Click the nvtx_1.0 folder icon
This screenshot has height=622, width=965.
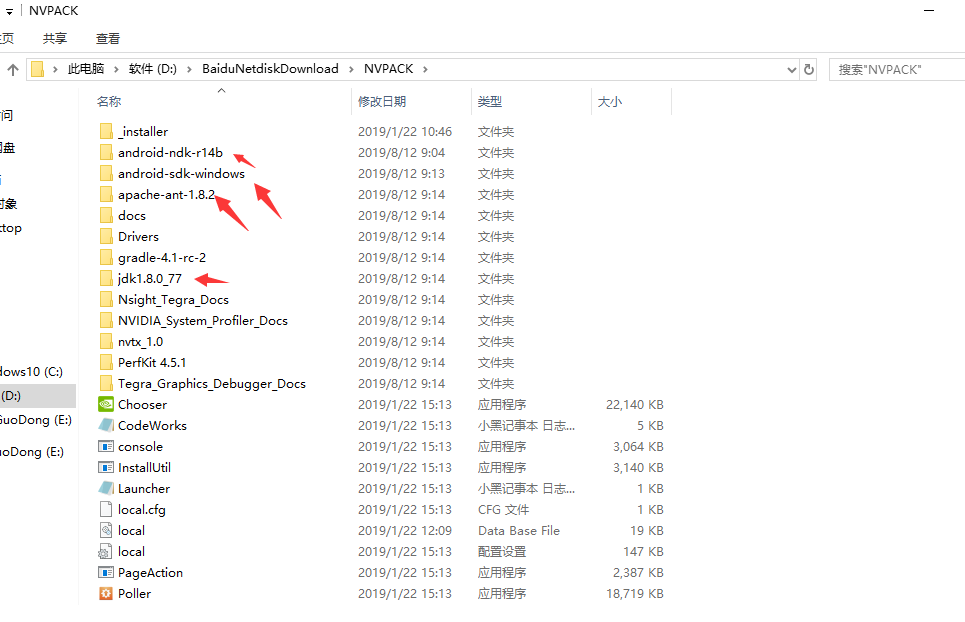(x=106, y=341)
